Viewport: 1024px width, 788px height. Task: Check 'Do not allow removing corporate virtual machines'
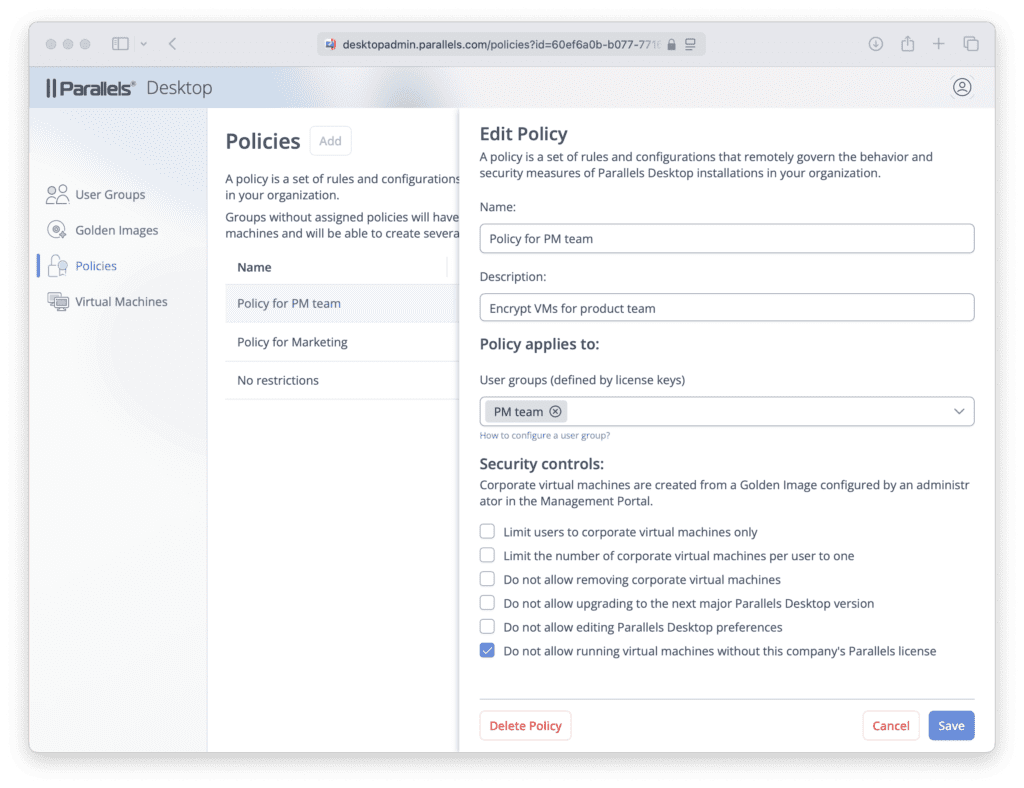(x=487, y=579)
